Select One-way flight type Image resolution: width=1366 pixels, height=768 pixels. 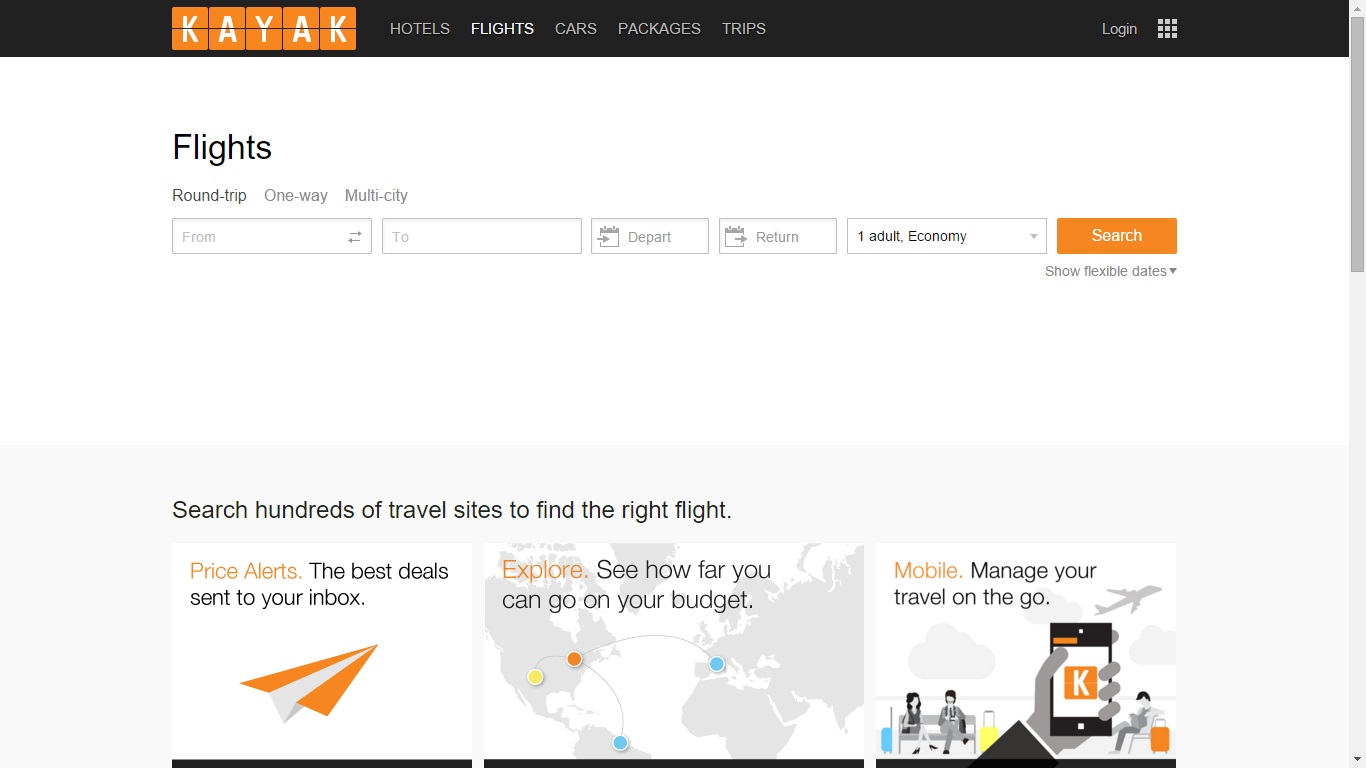tap(296, 195)
